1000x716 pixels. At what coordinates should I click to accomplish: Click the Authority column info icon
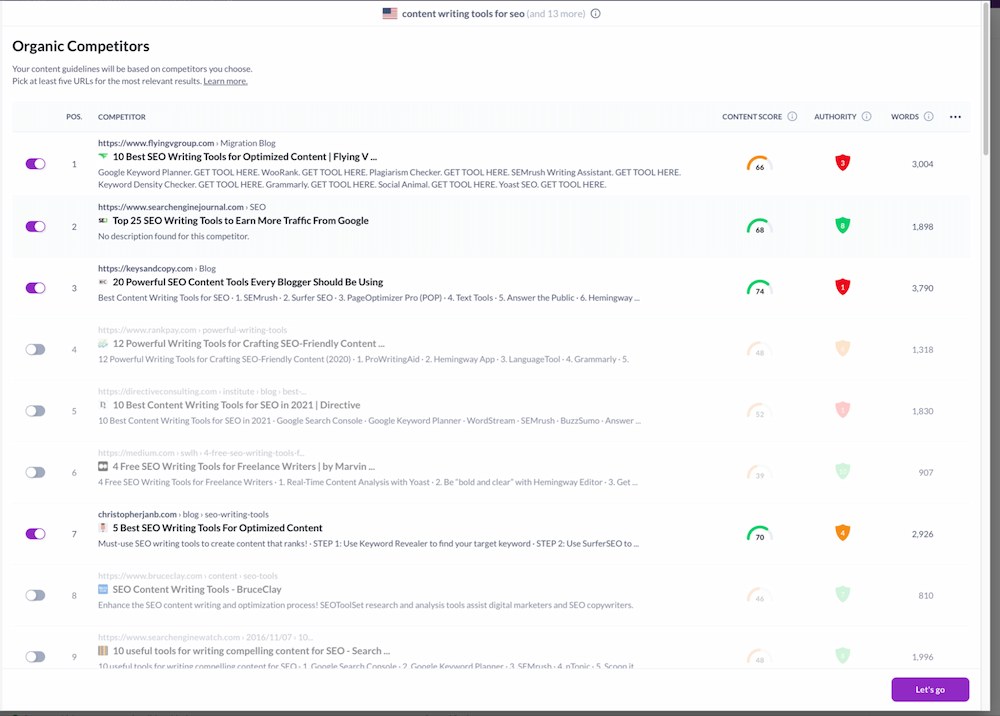(867, 117)
